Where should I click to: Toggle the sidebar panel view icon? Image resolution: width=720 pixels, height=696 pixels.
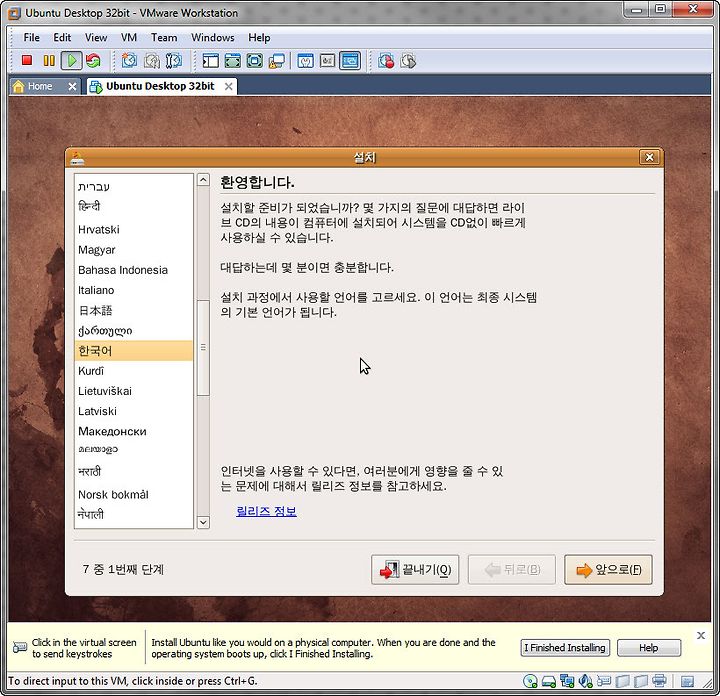[210, 61]
